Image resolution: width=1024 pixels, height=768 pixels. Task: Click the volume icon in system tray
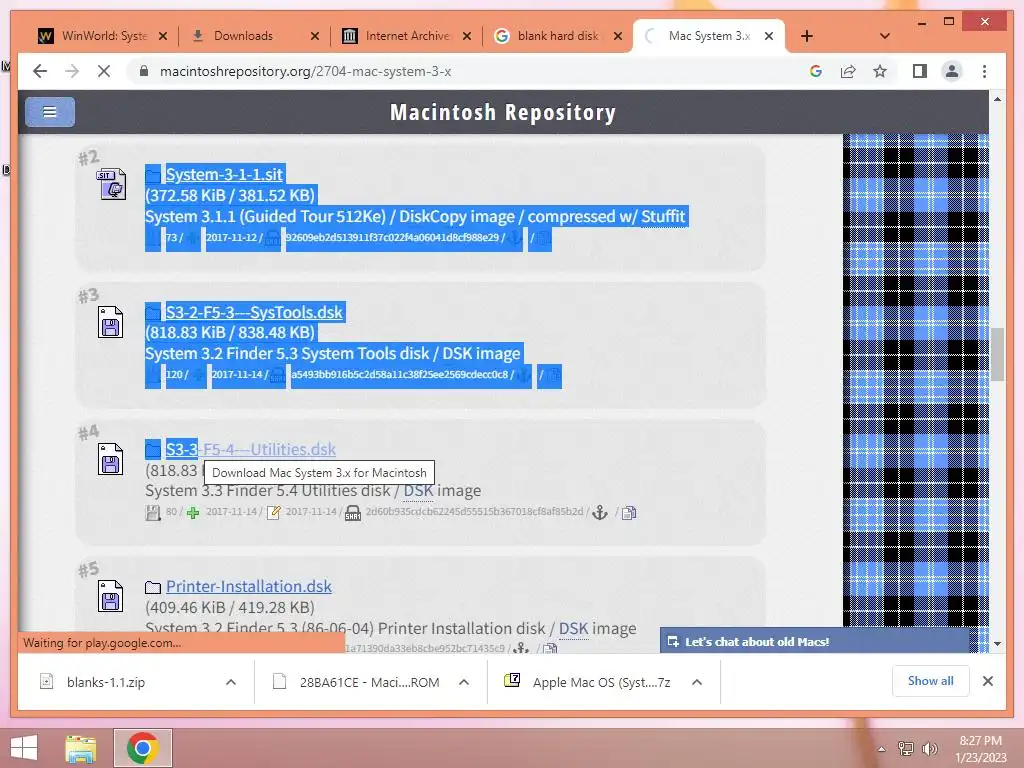click(x=929, y=749)
